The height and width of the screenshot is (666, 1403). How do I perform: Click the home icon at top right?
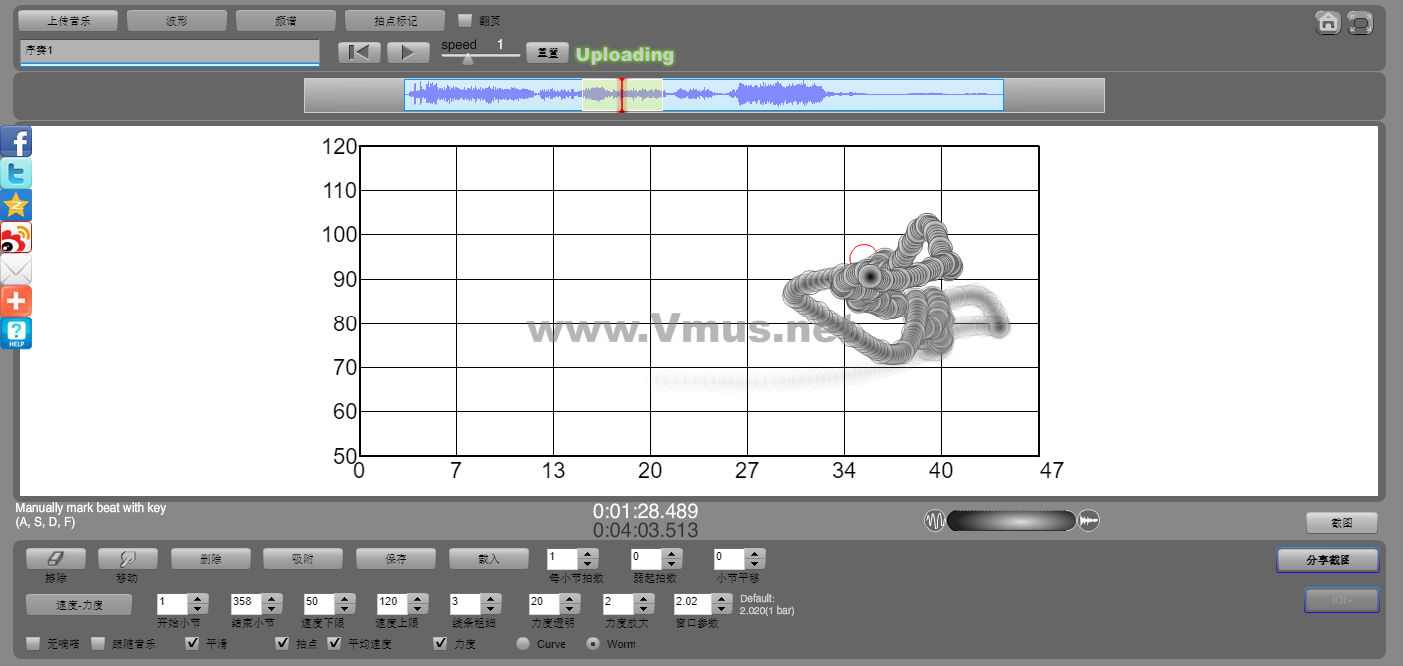1327,23
